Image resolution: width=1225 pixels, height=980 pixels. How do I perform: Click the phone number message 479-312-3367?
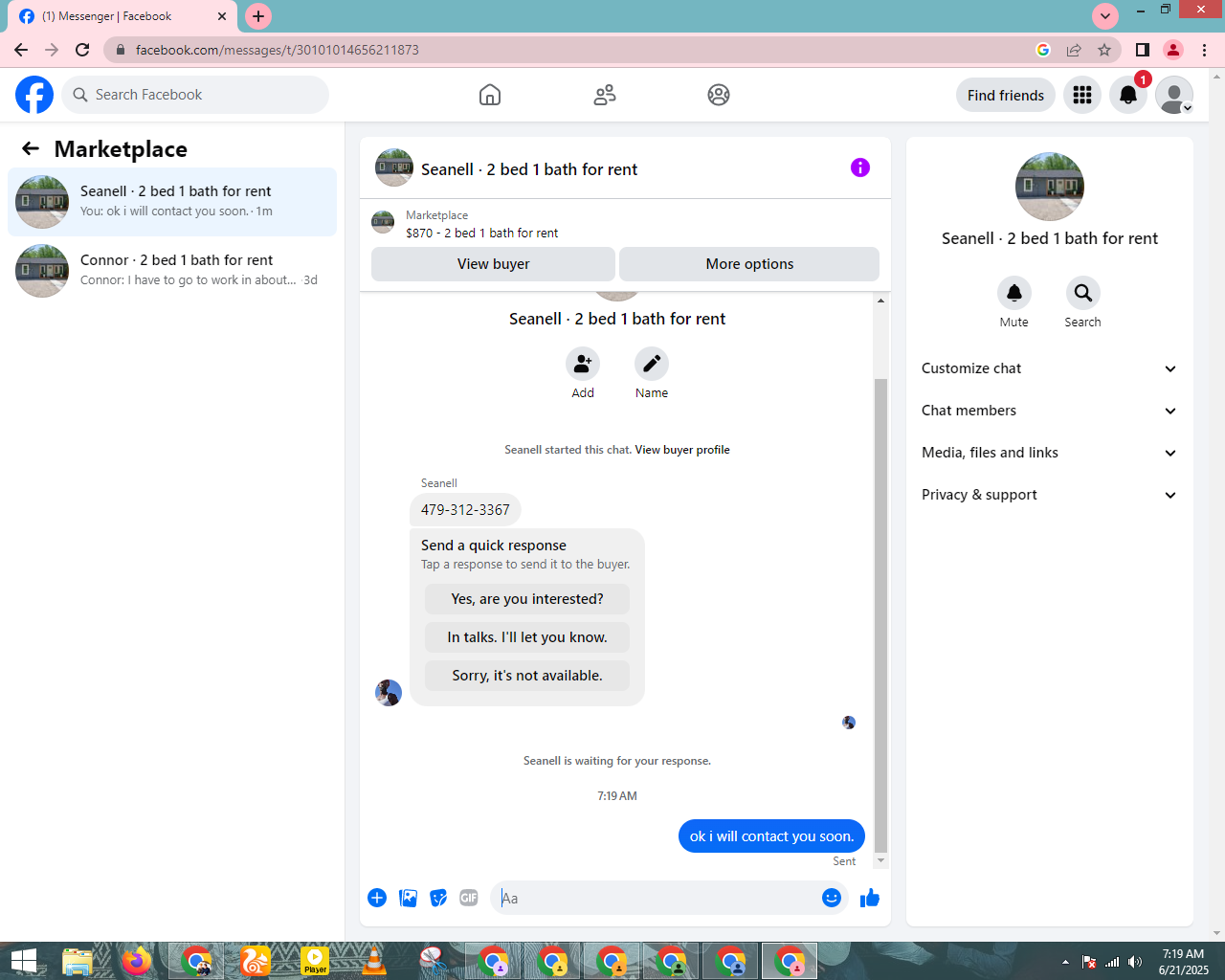pyautogui.click(x=465, y=510)
